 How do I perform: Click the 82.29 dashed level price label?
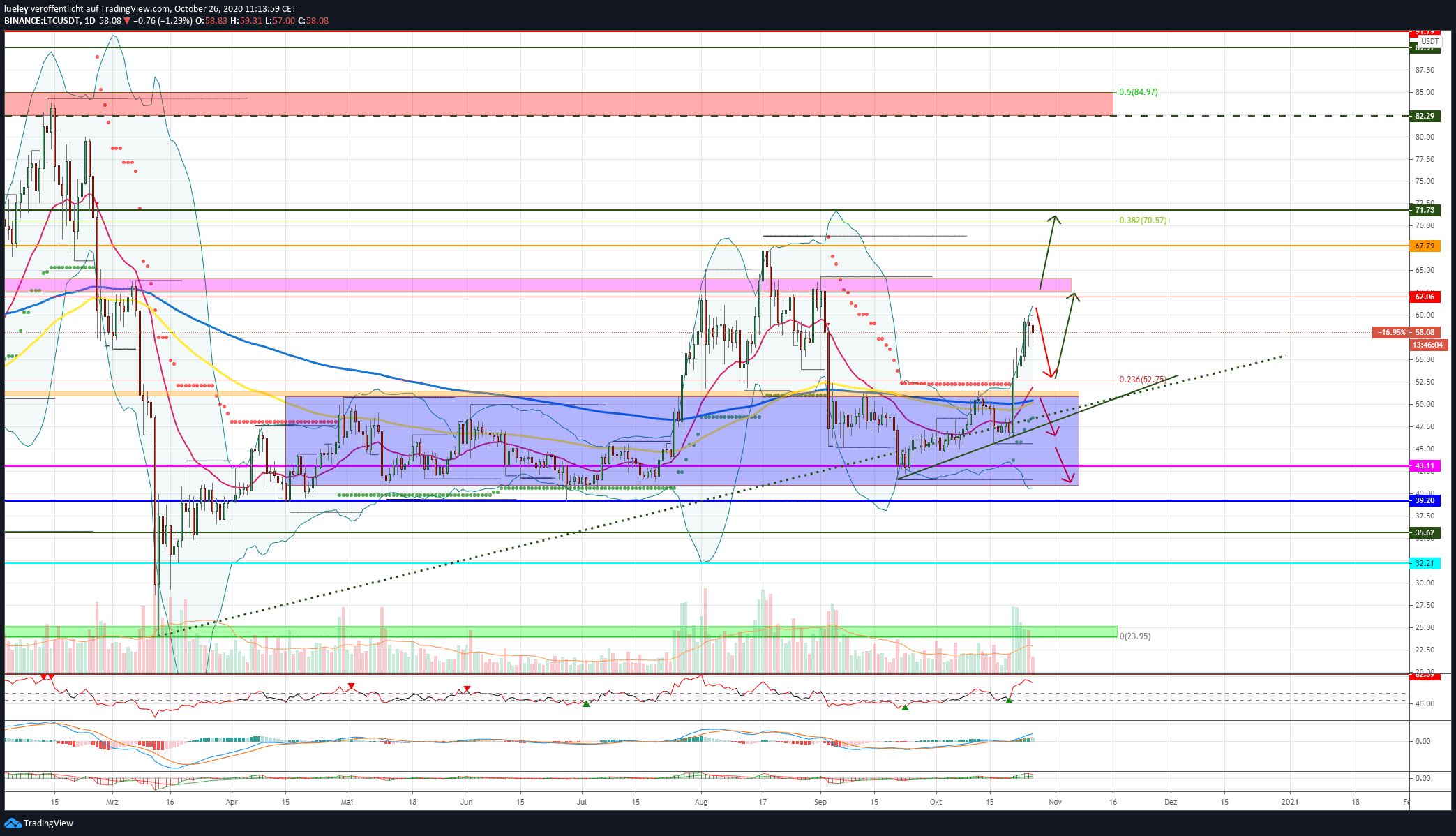(1424, 116)
